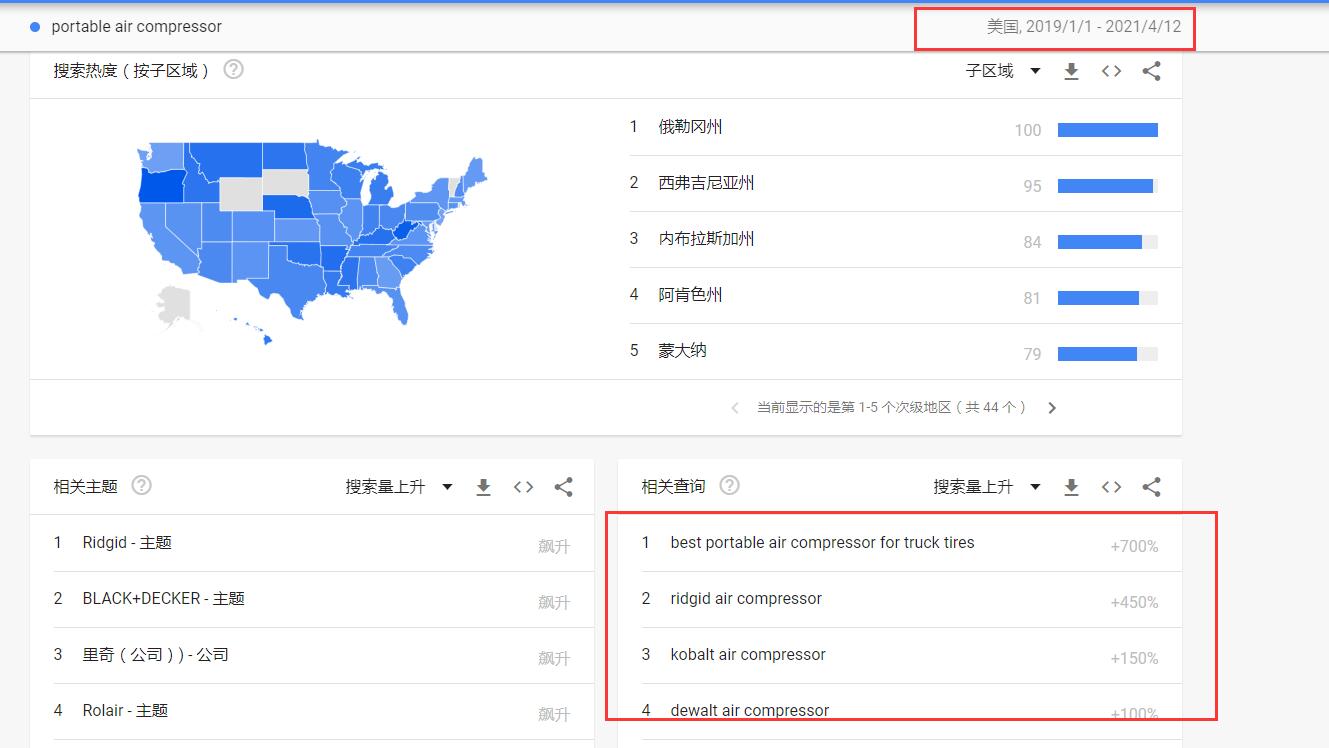
Task: Click the 搜索热度（按子区域）heading
Action: (131, 71)
